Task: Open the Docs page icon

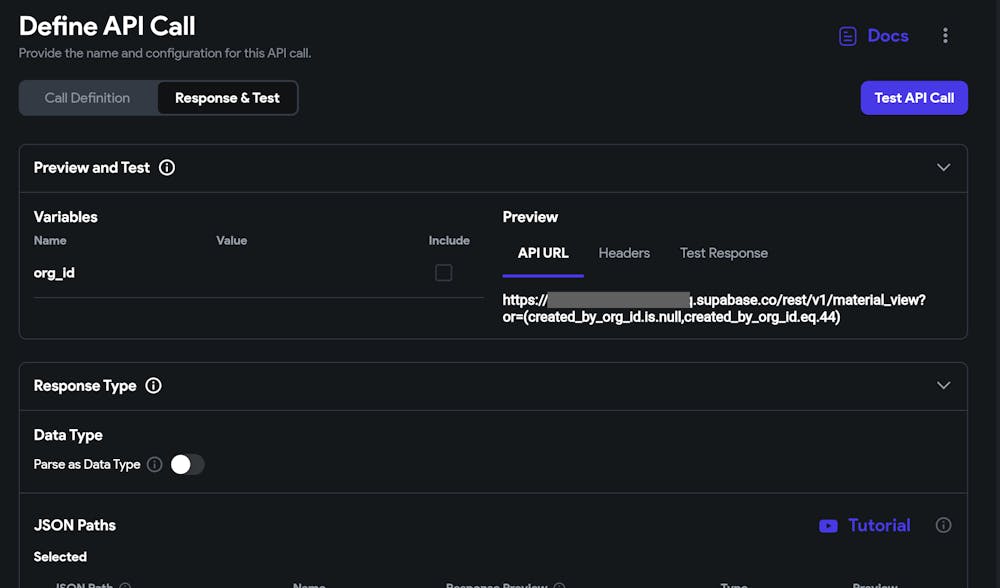Action: 848,36
